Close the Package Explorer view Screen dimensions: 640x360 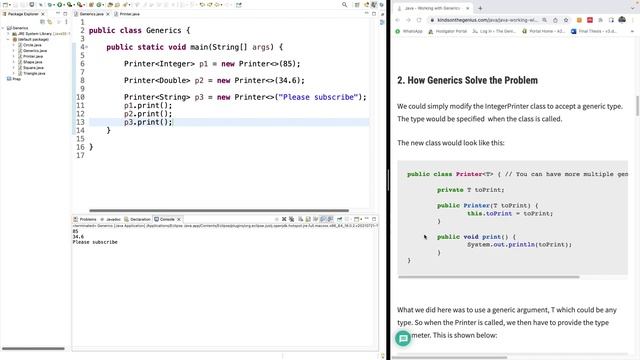pyautogui.click(x=43, y=14)
